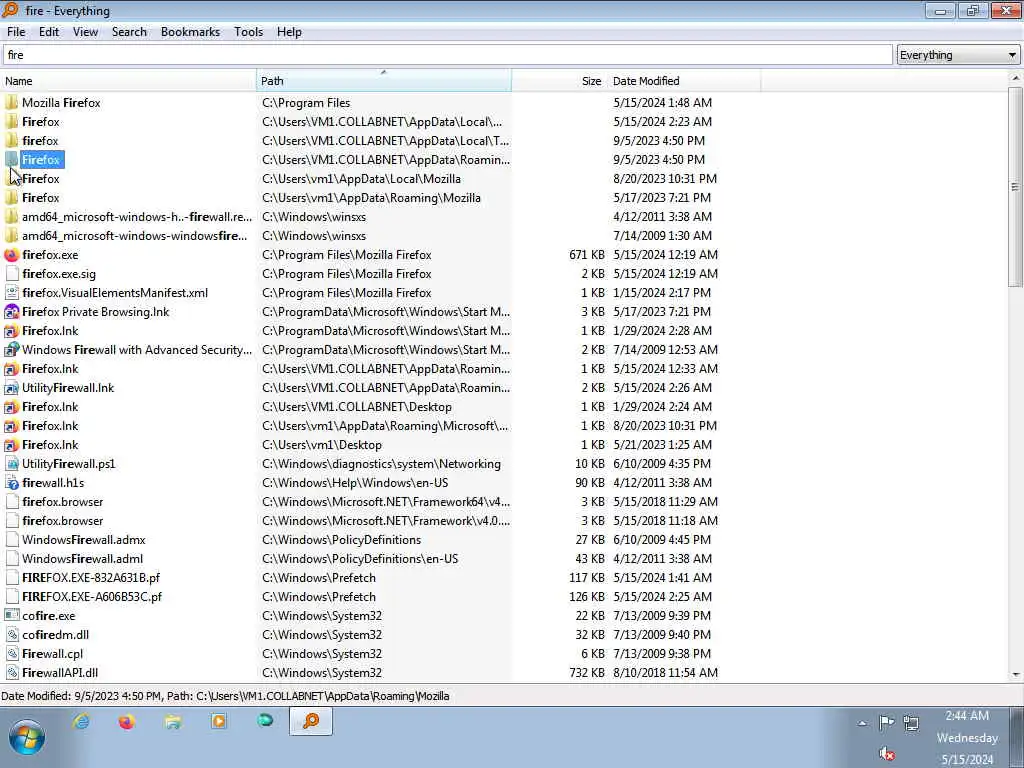Click the scrollbar down arrow
The image size is (1024, 768).
coord(1015,674)
